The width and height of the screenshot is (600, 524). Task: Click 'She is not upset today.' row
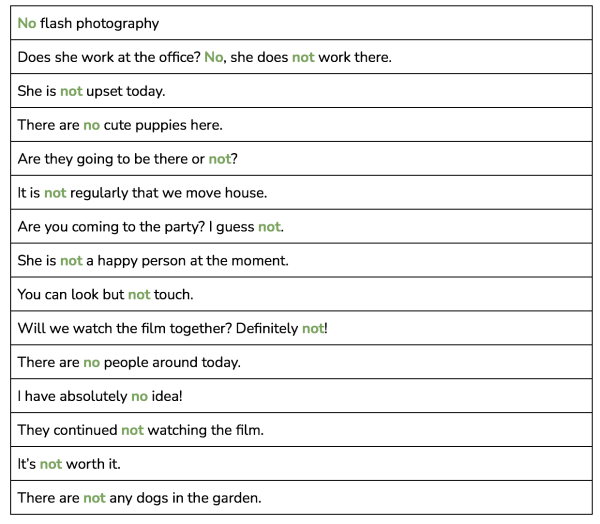coord(301,91)
